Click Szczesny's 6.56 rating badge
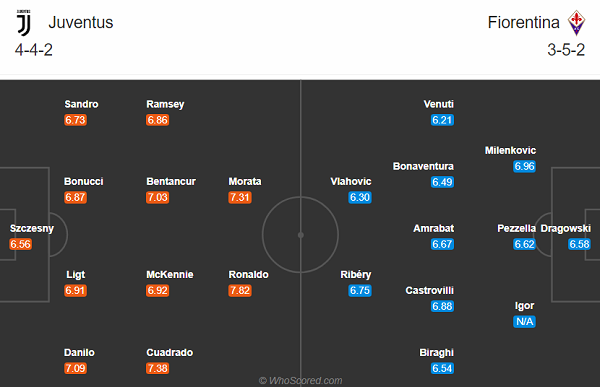This screenshot has height=387, width=600. [x=21, y=244]
